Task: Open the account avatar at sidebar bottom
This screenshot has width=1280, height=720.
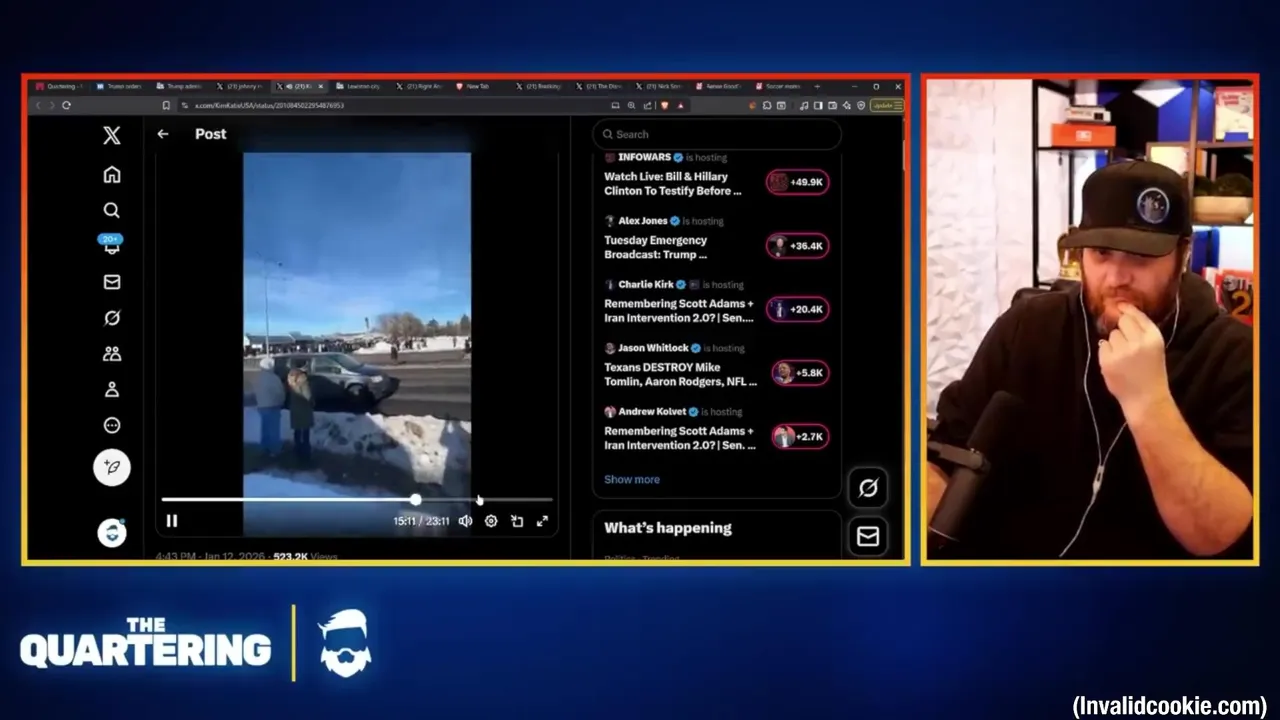Action: [111, 532]
